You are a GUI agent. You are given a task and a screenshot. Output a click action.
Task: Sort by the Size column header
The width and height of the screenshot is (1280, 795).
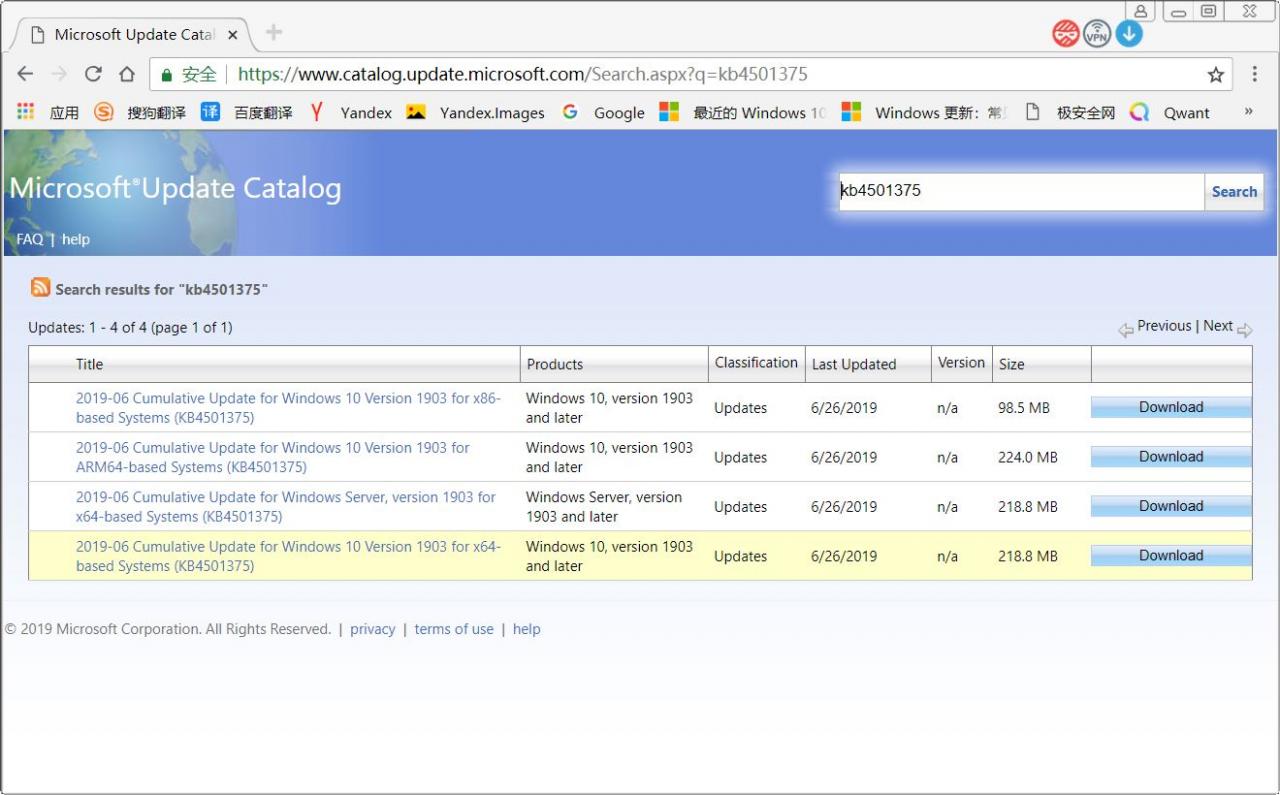click(x=1011, y=364)
